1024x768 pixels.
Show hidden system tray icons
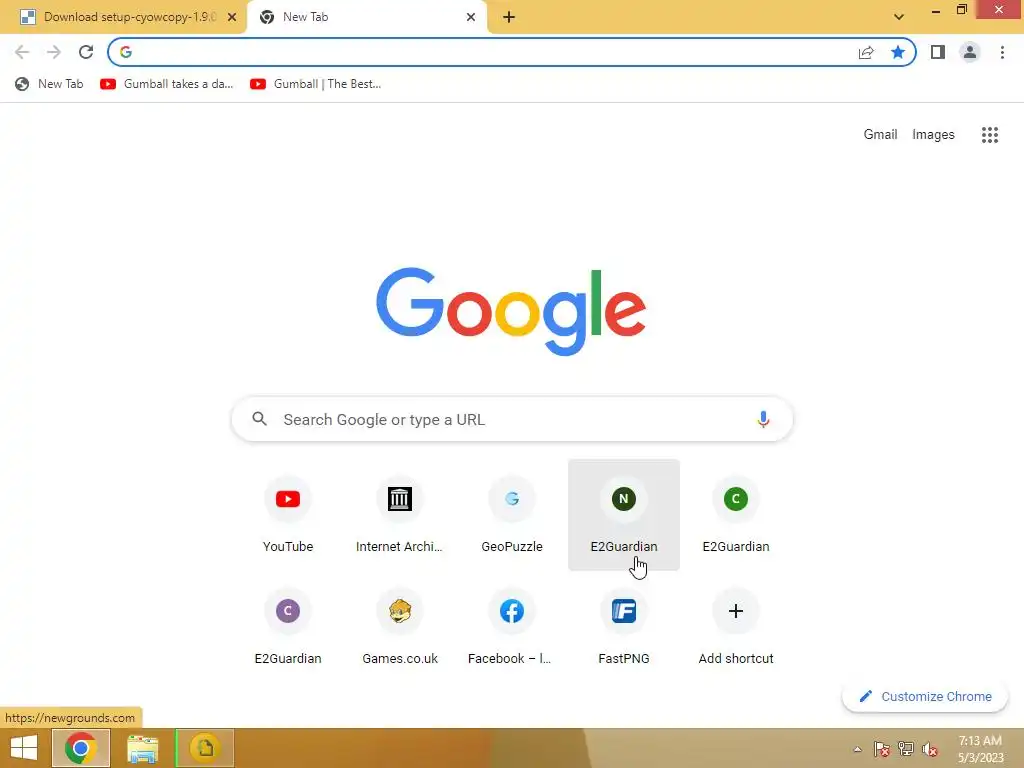857,749
